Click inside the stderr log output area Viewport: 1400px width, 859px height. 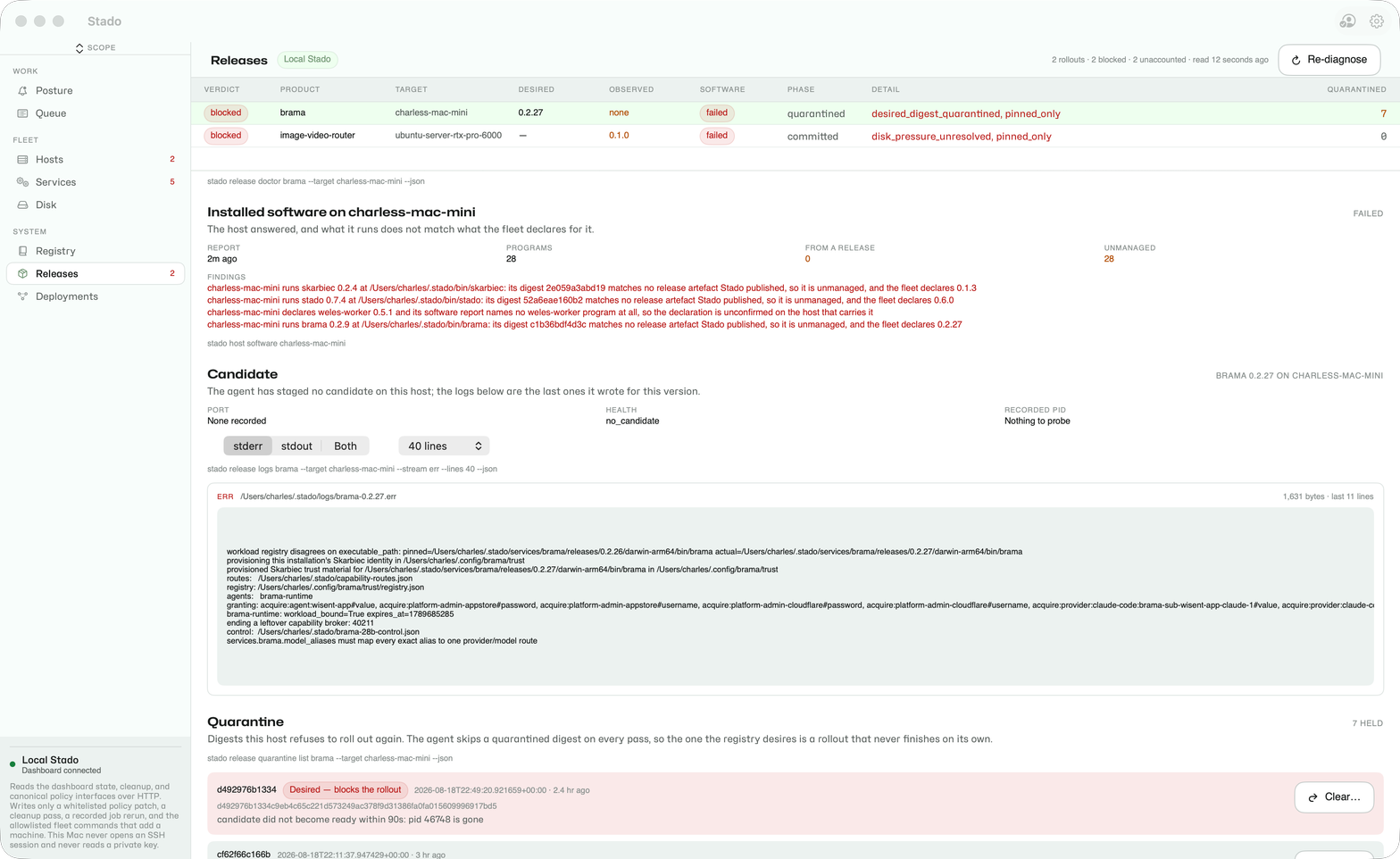point(795,596)
